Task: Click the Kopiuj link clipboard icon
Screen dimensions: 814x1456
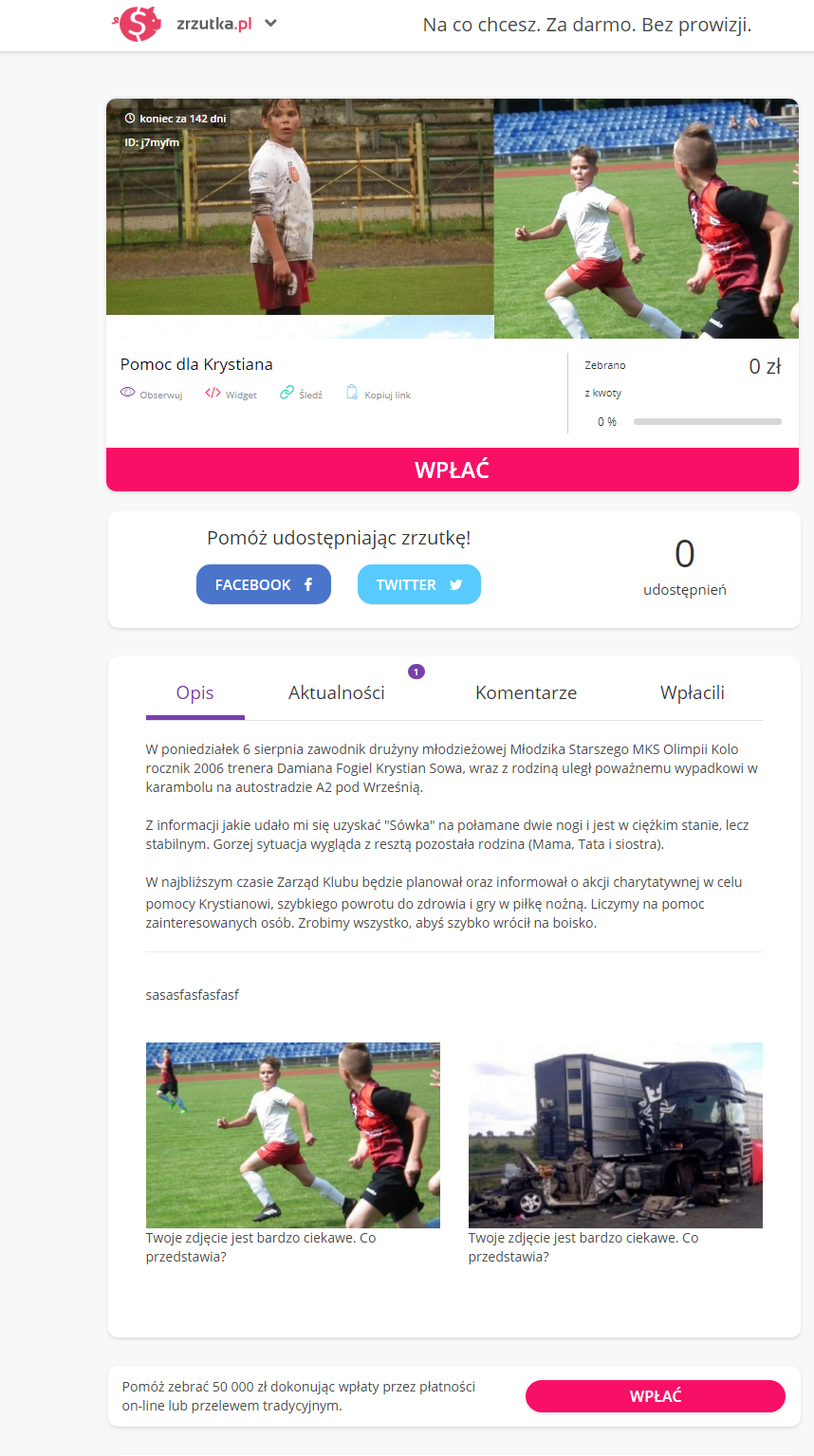Action: tap(352, 393)
